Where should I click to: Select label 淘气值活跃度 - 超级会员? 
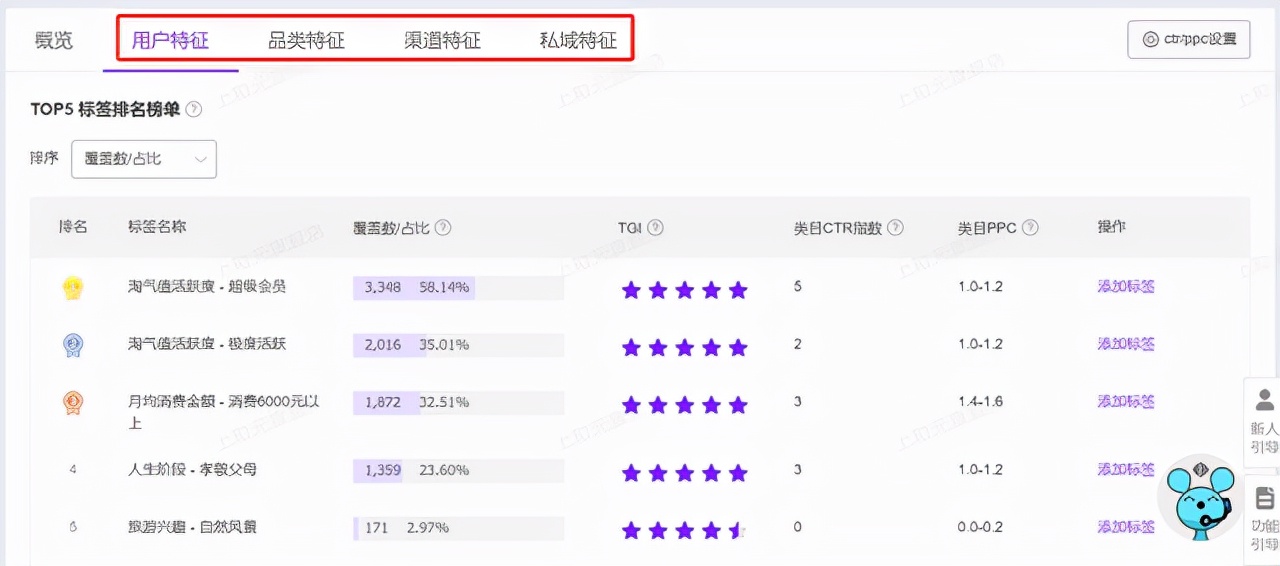click(207, 287)
